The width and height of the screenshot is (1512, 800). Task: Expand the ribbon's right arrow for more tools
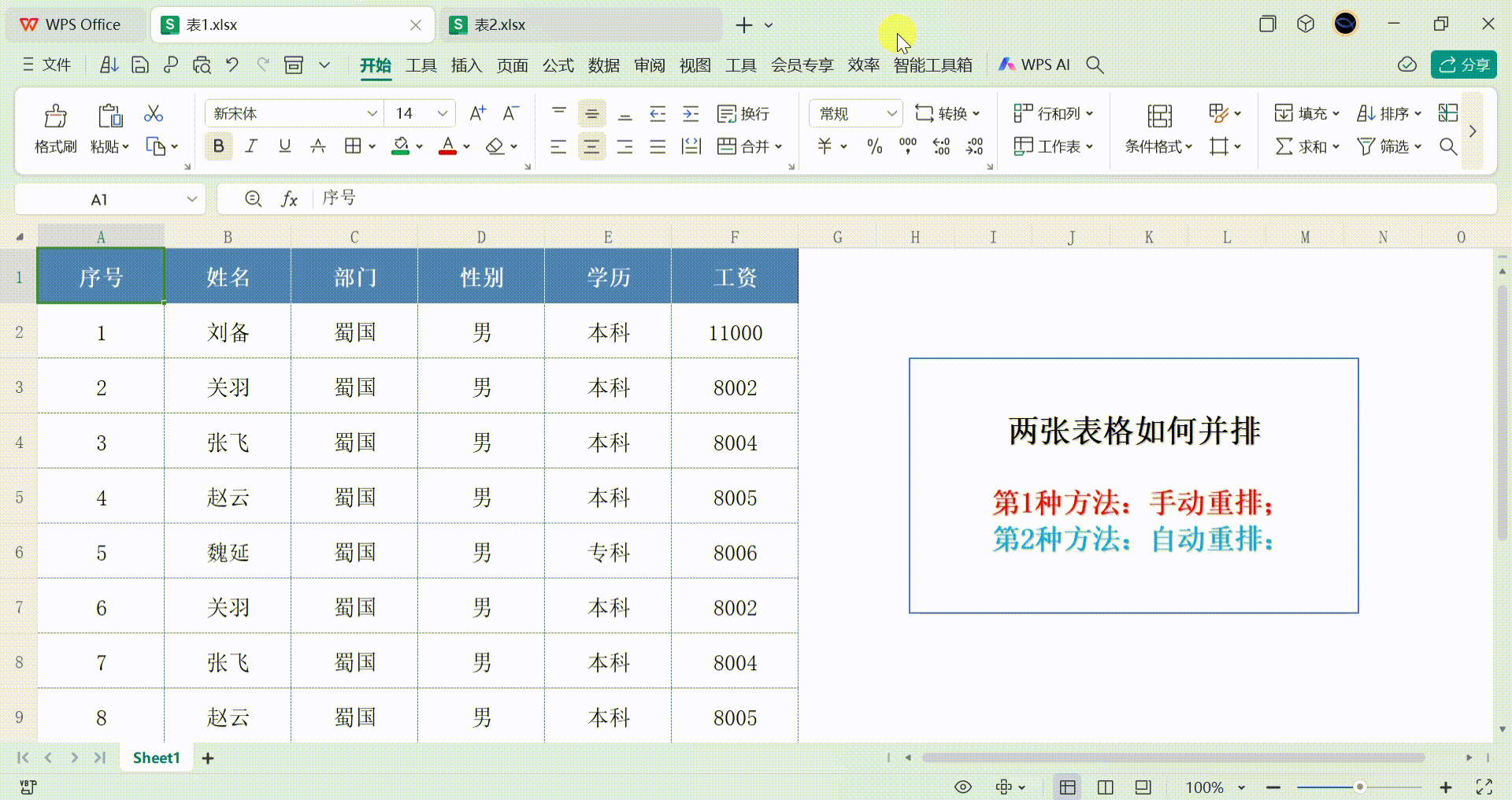(1473, 131)
